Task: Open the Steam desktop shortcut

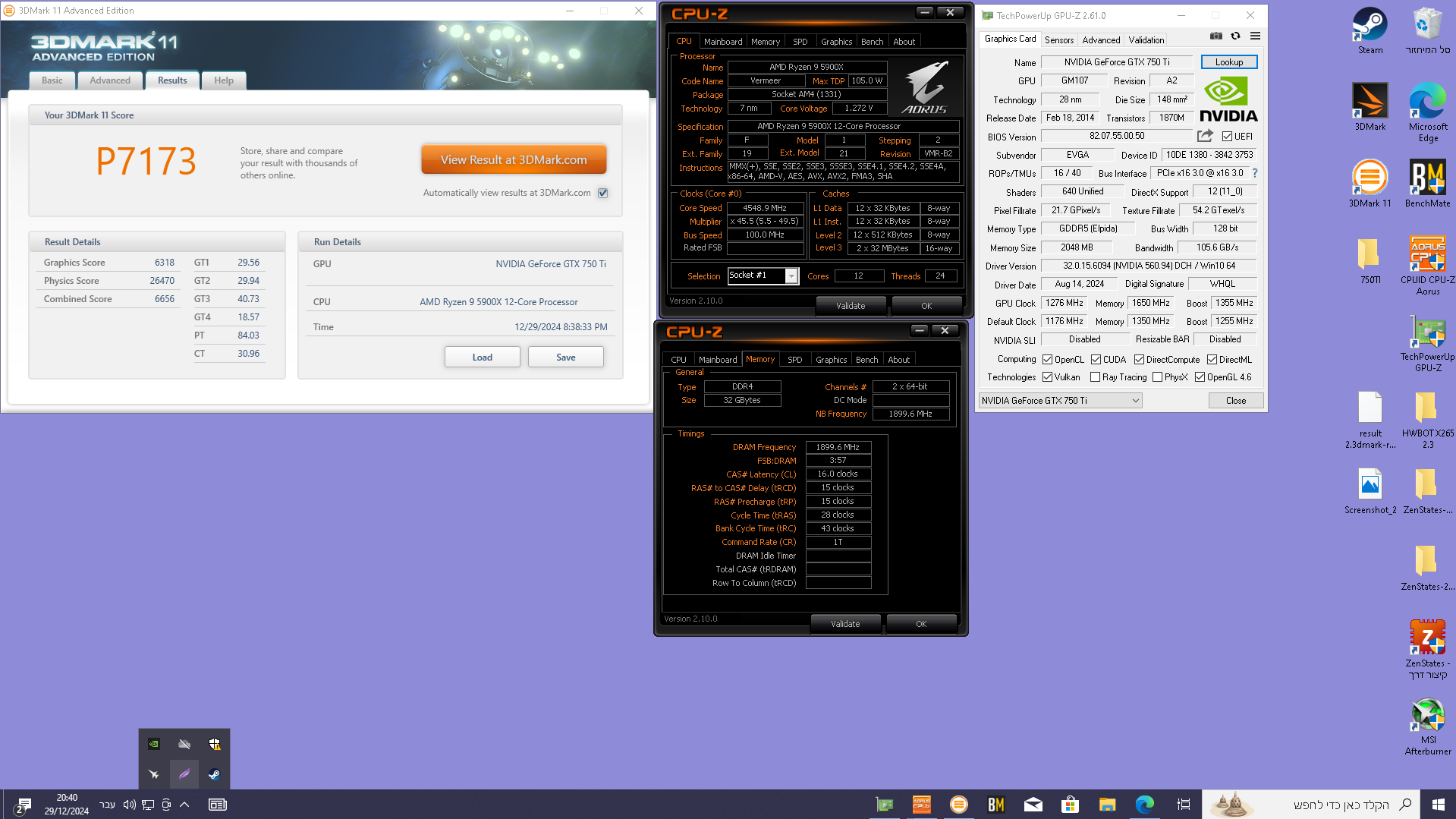Action: (x=1370, y=30)
